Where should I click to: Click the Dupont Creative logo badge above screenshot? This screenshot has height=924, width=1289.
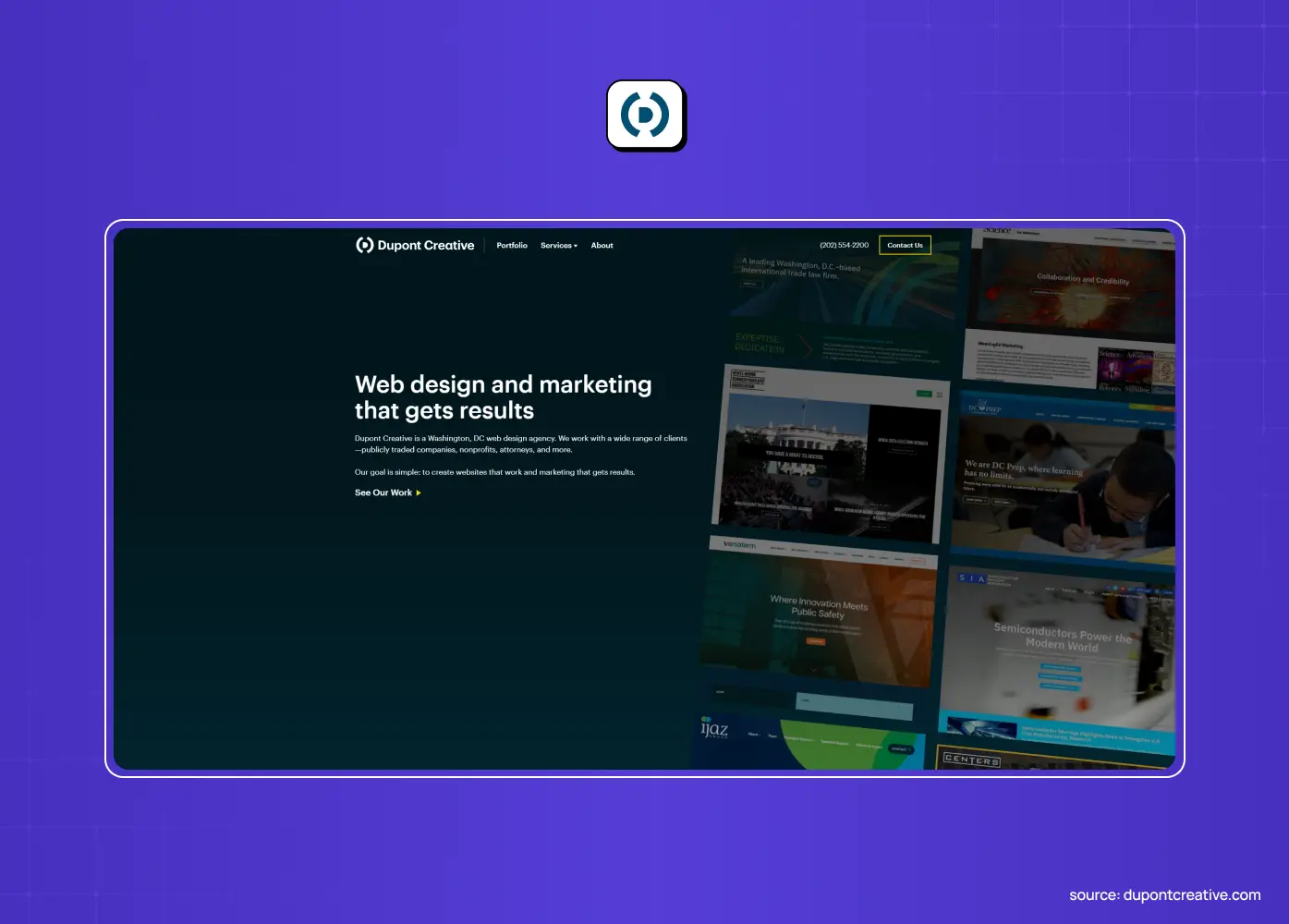point(646,115)
